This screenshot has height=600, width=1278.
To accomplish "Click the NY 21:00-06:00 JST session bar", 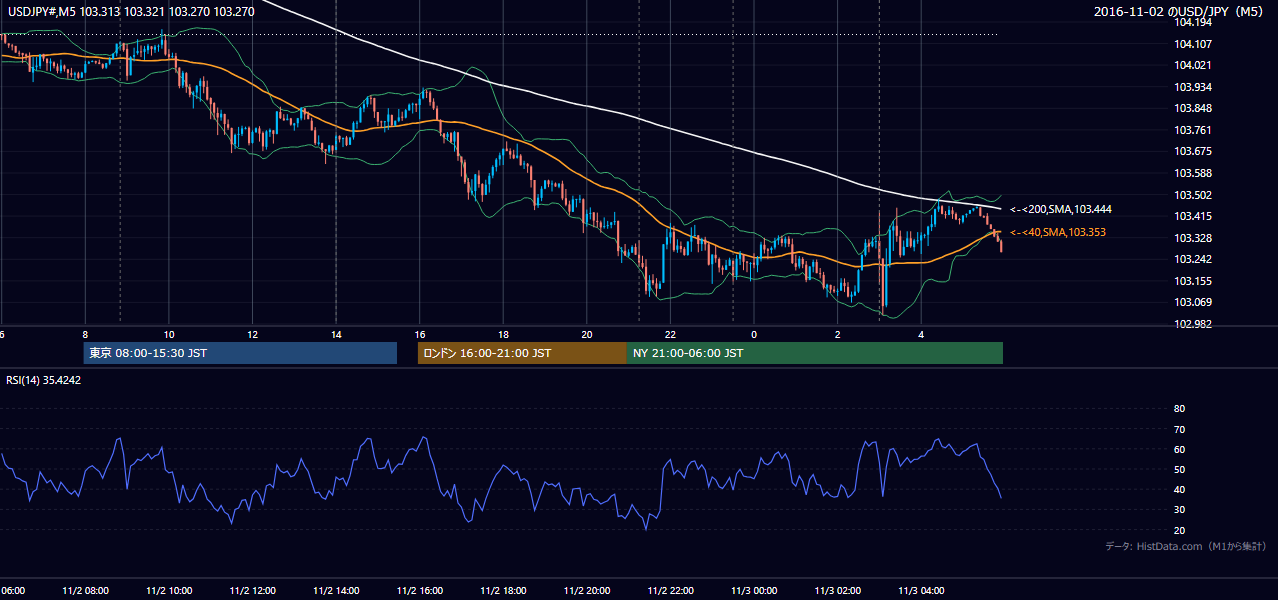I will [x=815, y=353].
